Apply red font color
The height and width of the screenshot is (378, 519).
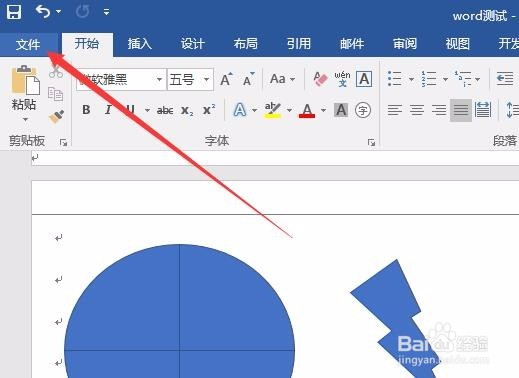(307, 110)
